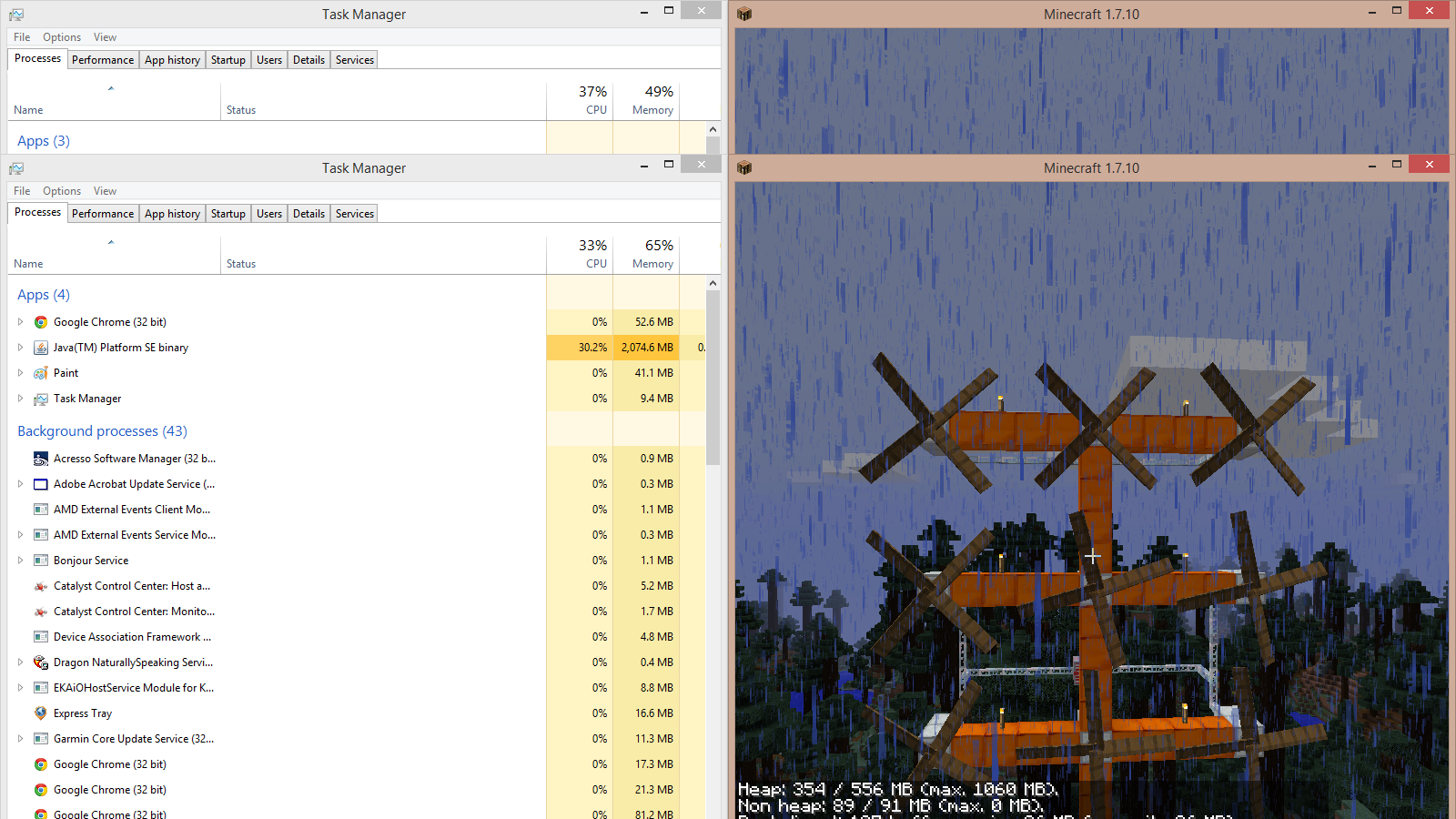
Task: Click the Device Association Framework process icon
Action: [41, 637]
